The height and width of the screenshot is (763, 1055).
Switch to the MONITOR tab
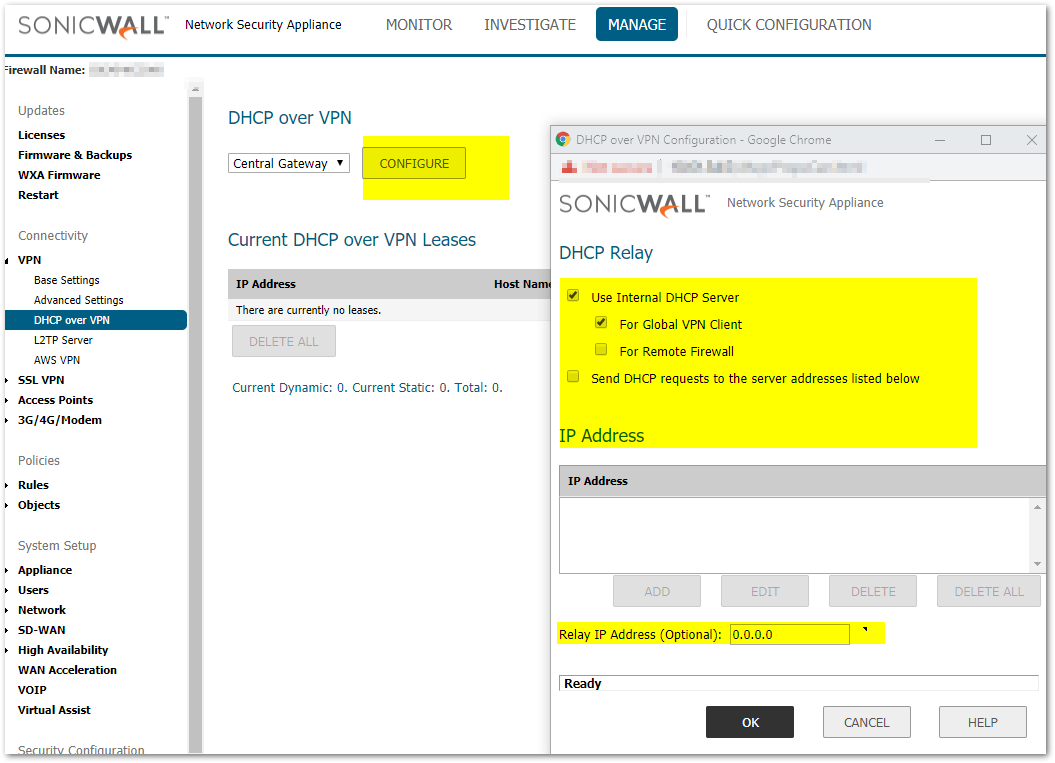pos(418,25)
